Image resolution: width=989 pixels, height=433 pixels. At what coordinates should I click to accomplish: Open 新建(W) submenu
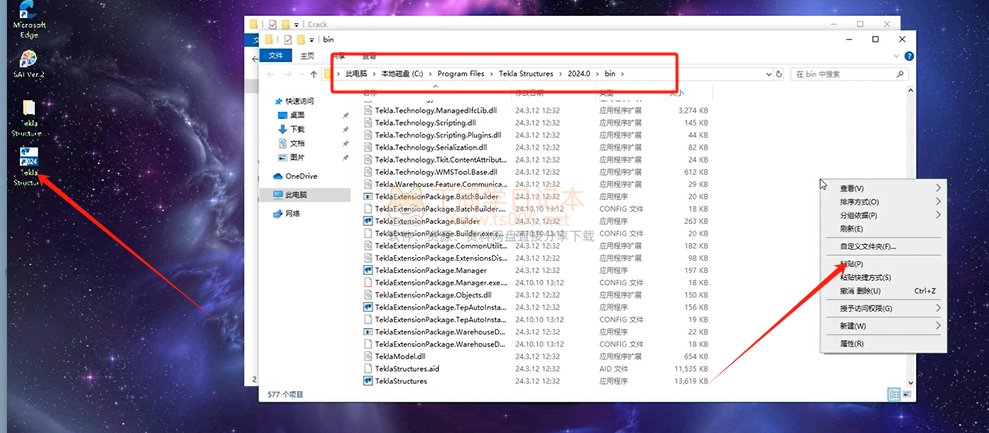coord(882,326)
